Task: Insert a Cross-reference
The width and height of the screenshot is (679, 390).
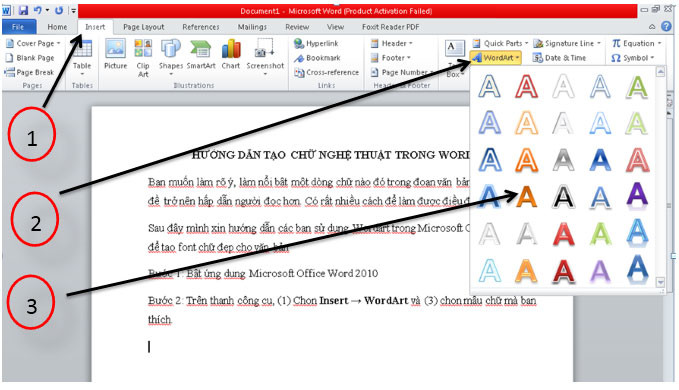Action: click(x=327, y=72)
